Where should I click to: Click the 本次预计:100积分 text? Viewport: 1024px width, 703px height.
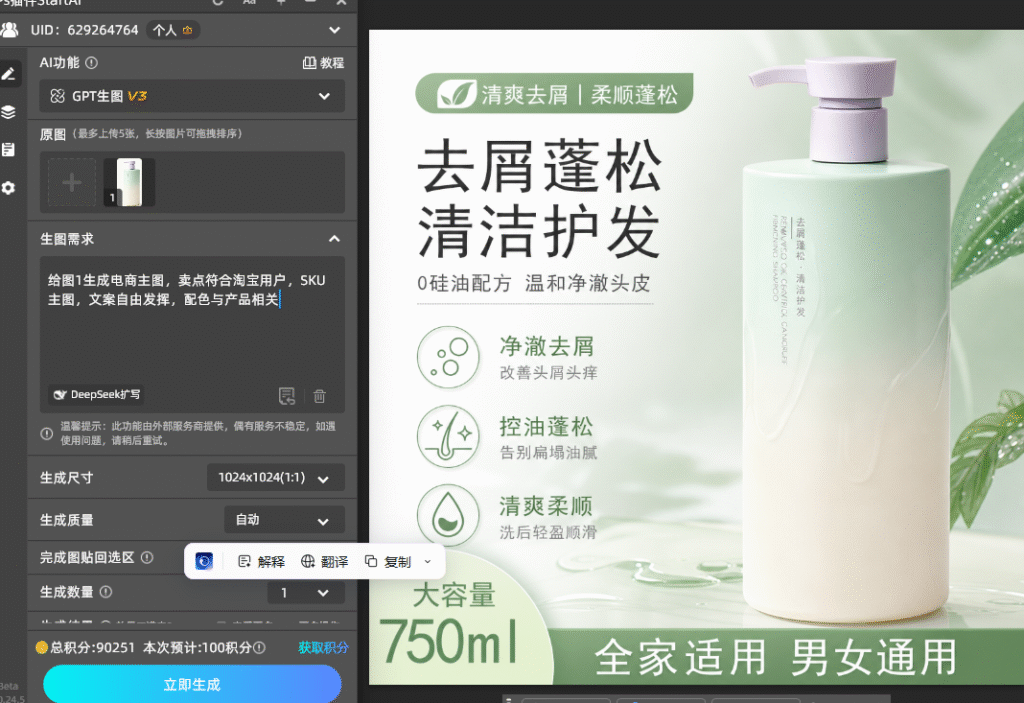(197, 647)
